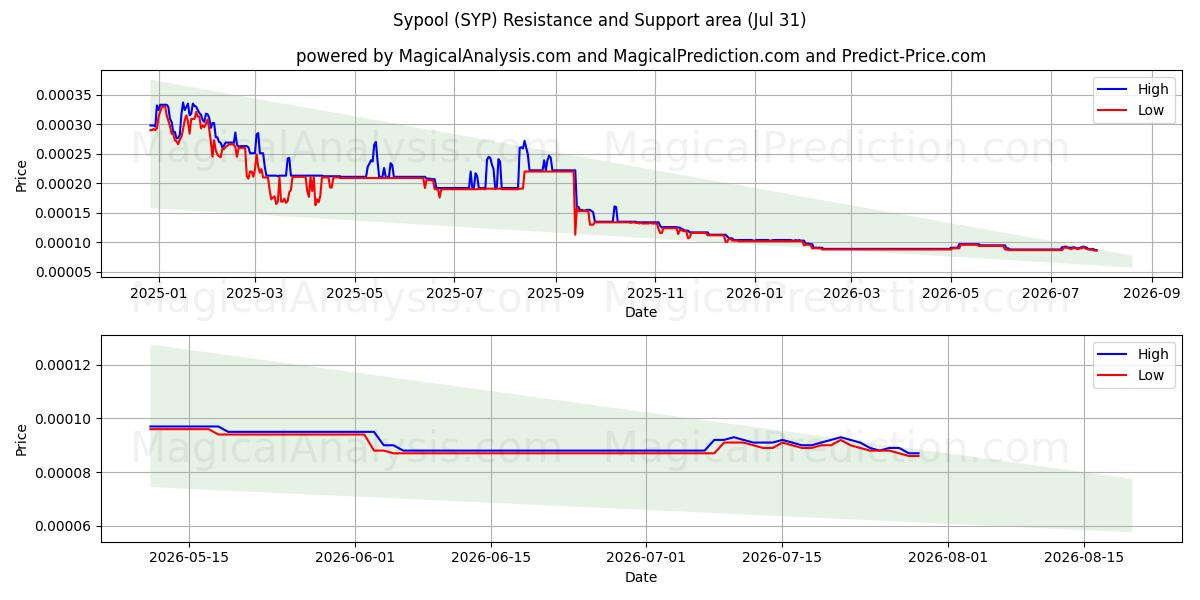Click the '2025-07' x-axis label in top chart

coord(455,294)
